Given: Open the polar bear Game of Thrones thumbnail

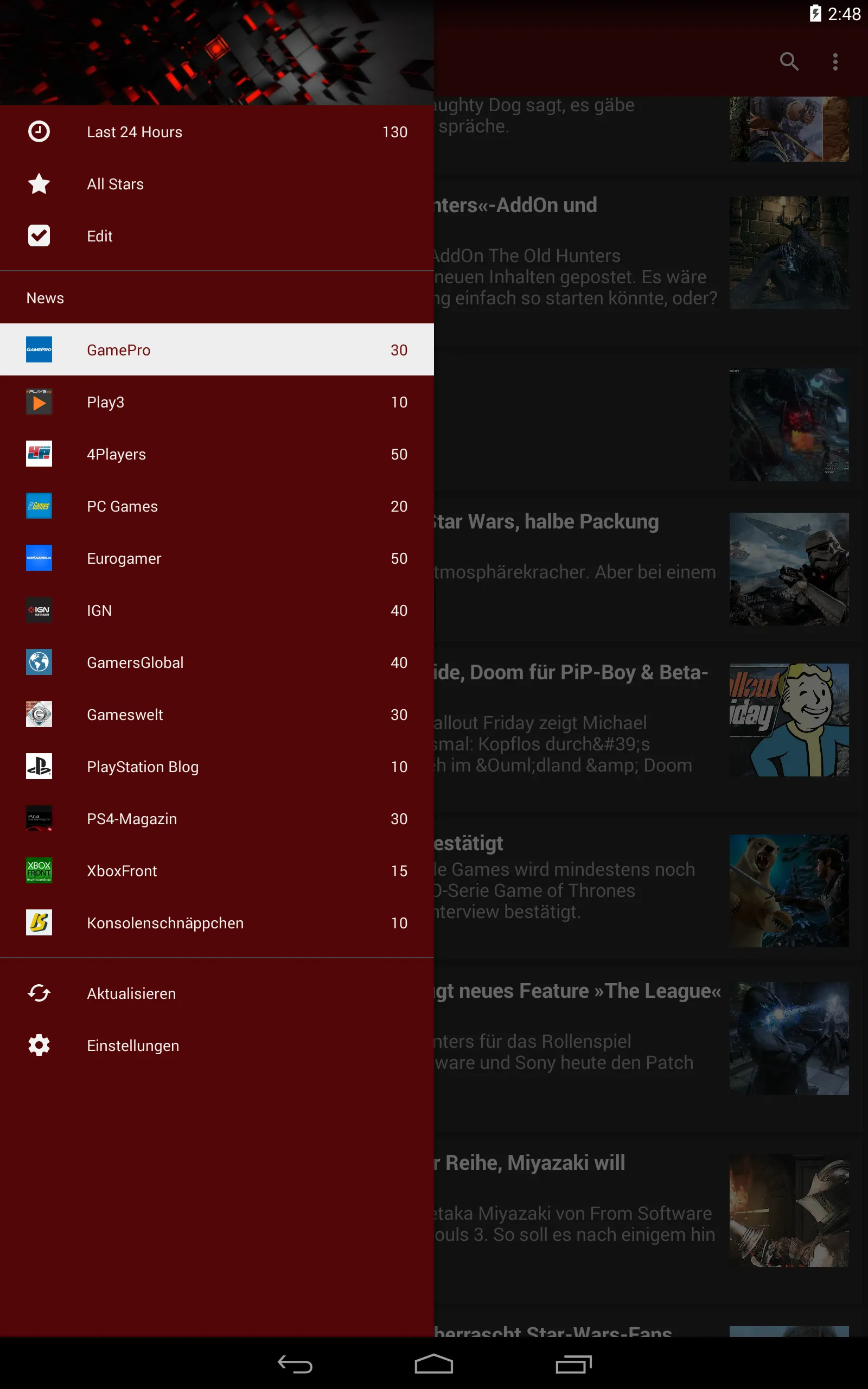Looking at the screenshot, I should point(789,891).
